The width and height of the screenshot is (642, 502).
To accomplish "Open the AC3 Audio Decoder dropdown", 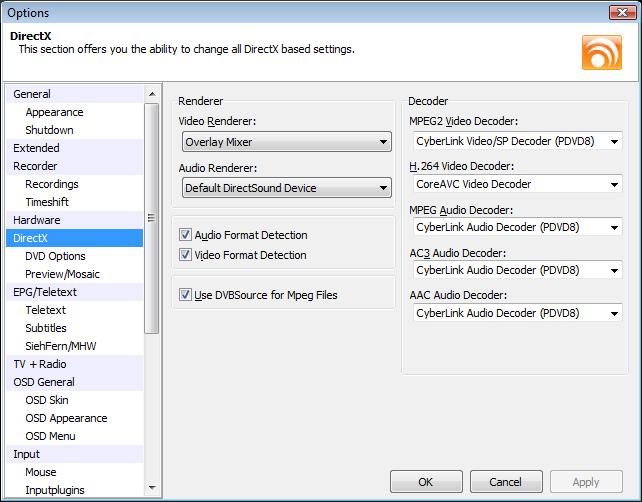I will [515, 270].
